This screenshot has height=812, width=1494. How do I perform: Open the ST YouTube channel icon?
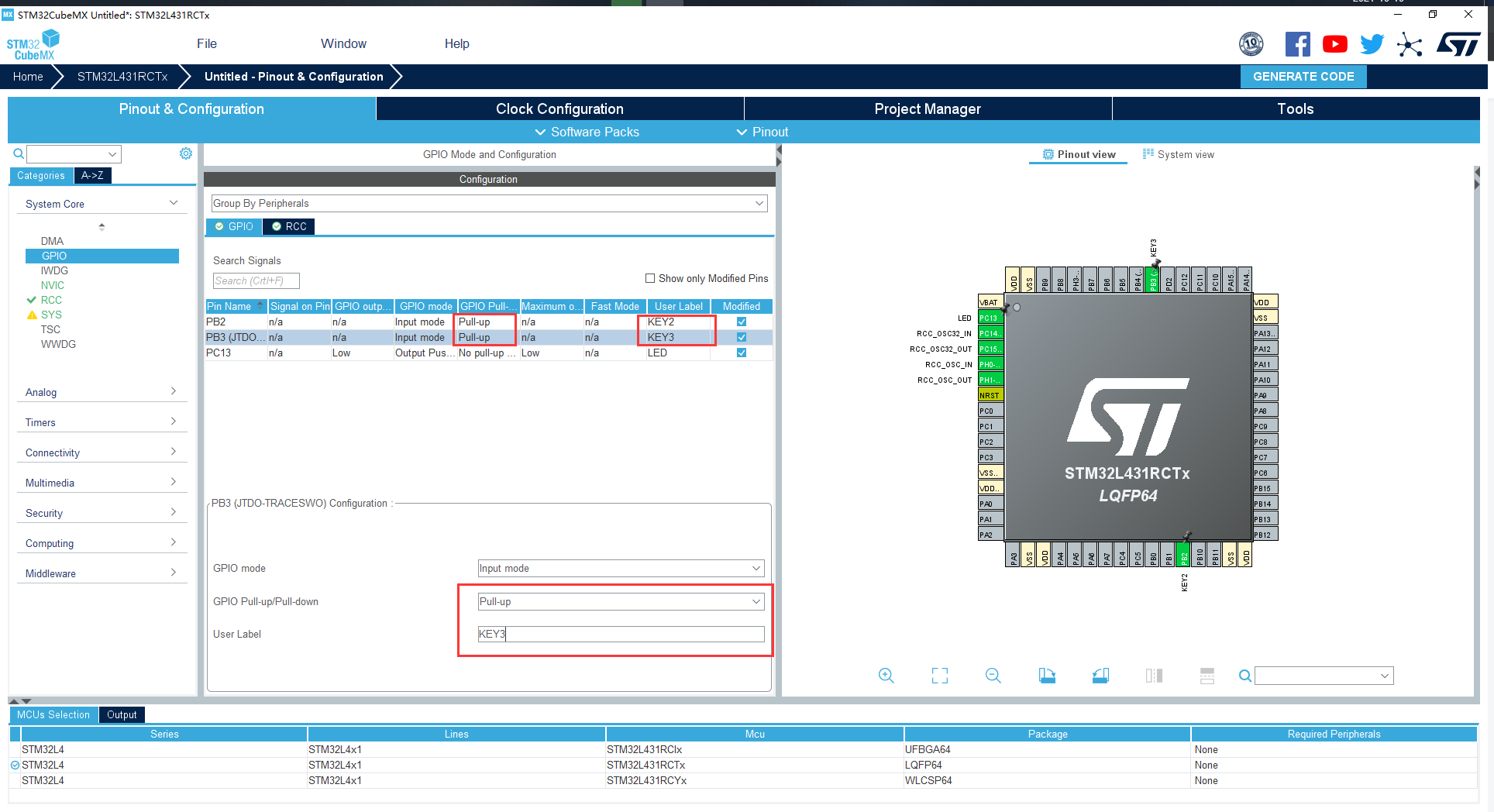pyautogui.click(x=1334, y=44)
